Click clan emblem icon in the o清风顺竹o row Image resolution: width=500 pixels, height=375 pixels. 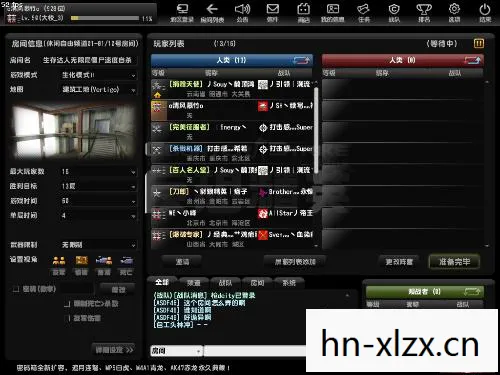[263, 106]
